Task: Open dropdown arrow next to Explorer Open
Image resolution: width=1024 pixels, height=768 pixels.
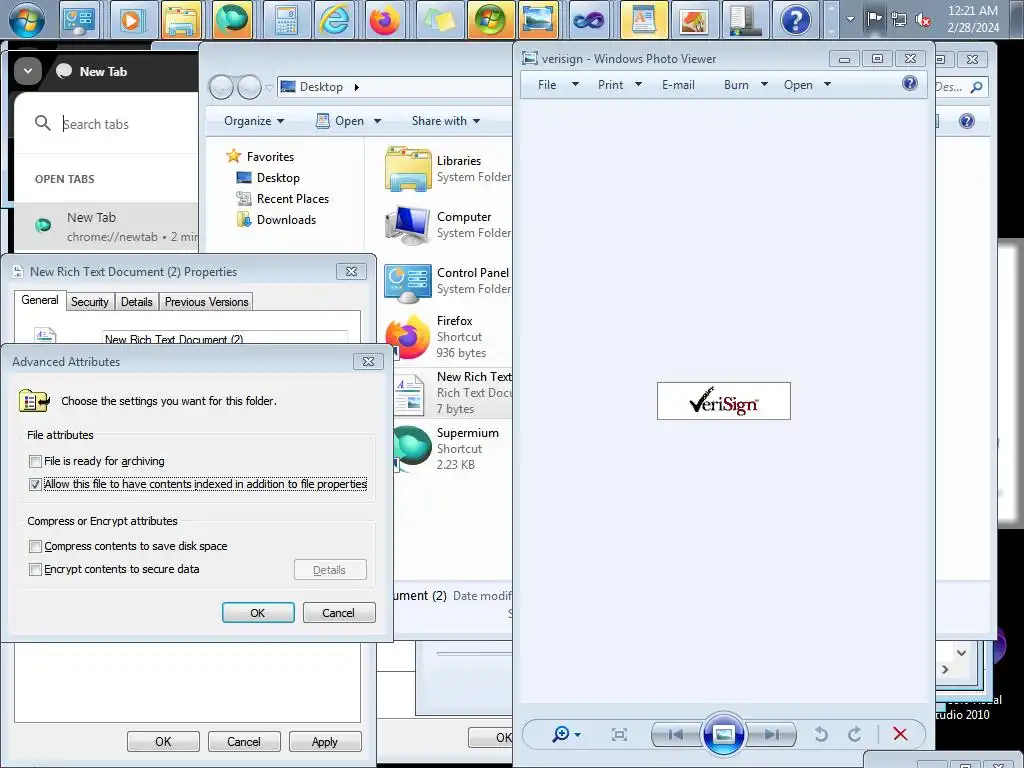Action: point(377,121)
